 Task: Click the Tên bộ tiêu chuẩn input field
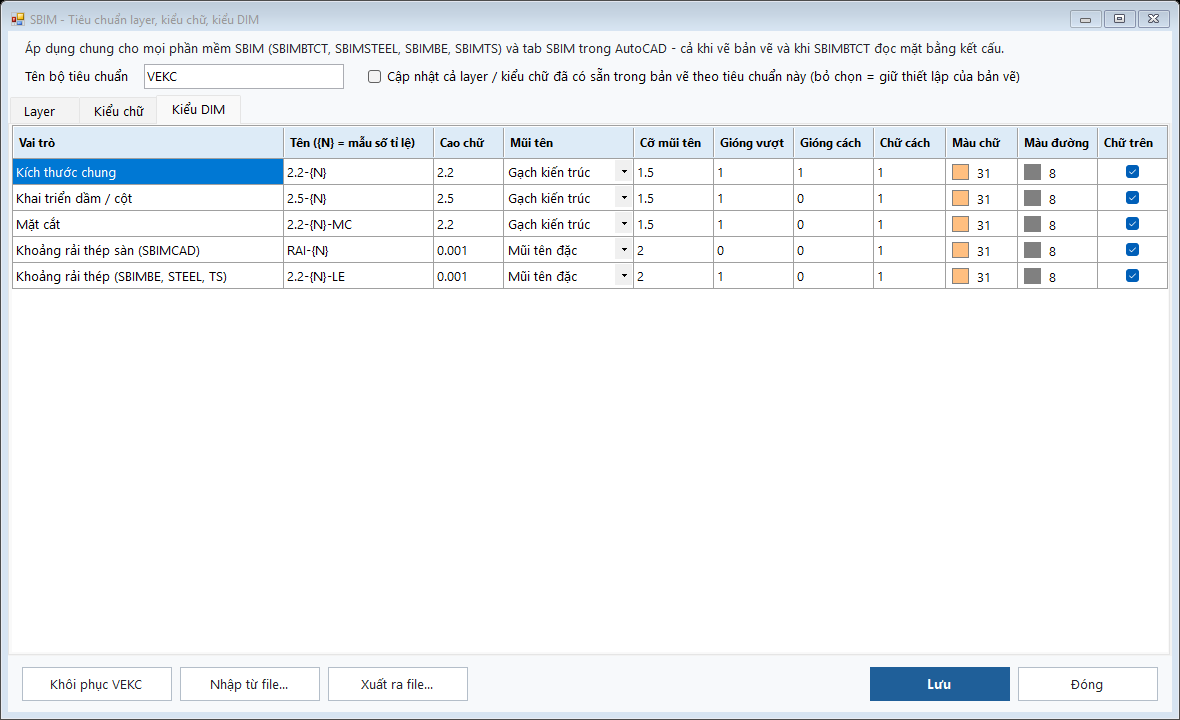tap(244, 77)
